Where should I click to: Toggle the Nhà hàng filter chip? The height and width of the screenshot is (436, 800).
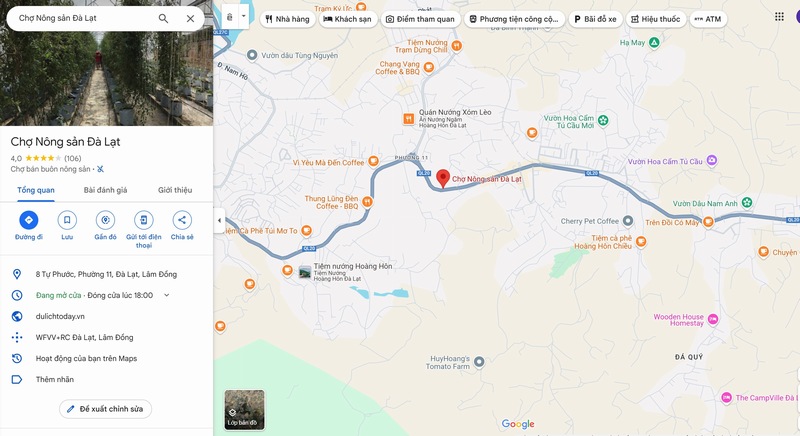(x=287, y=19)
